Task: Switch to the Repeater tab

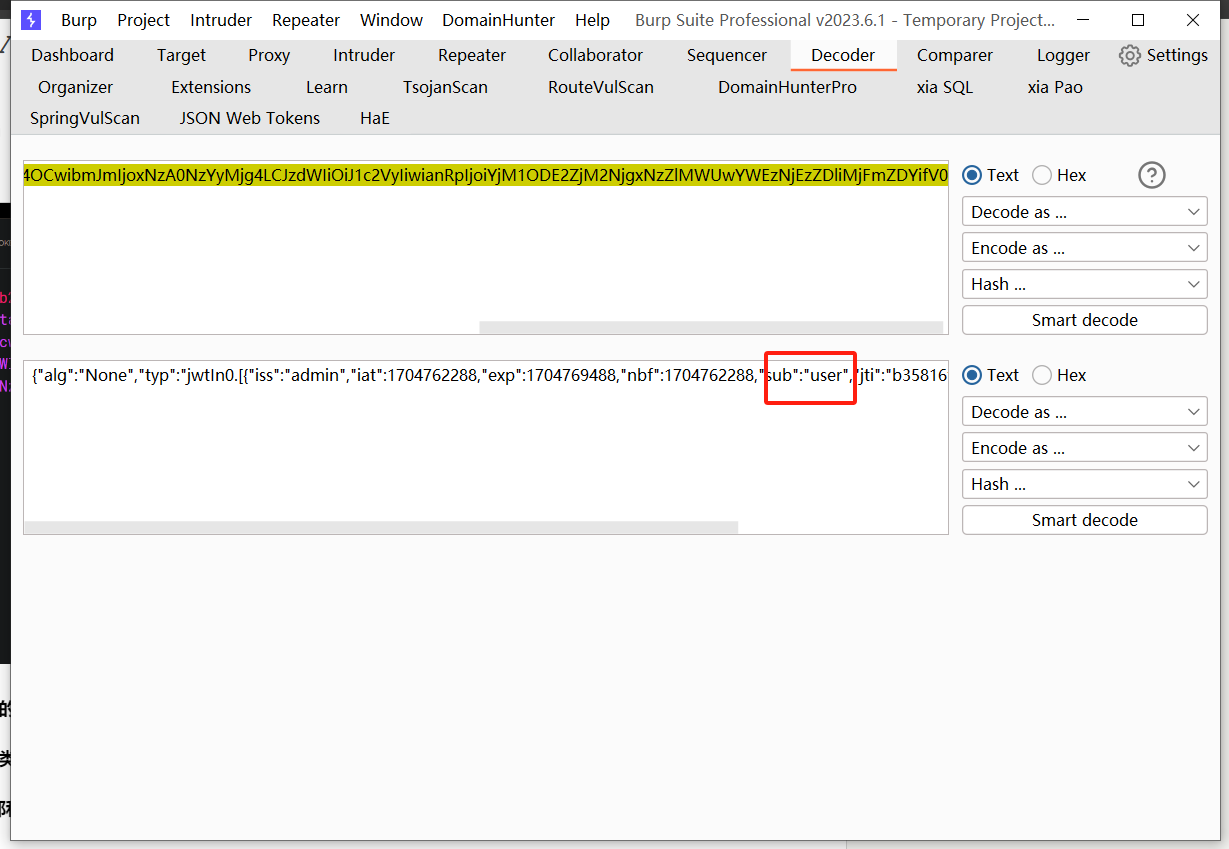Action: click(x=472, y=56)
